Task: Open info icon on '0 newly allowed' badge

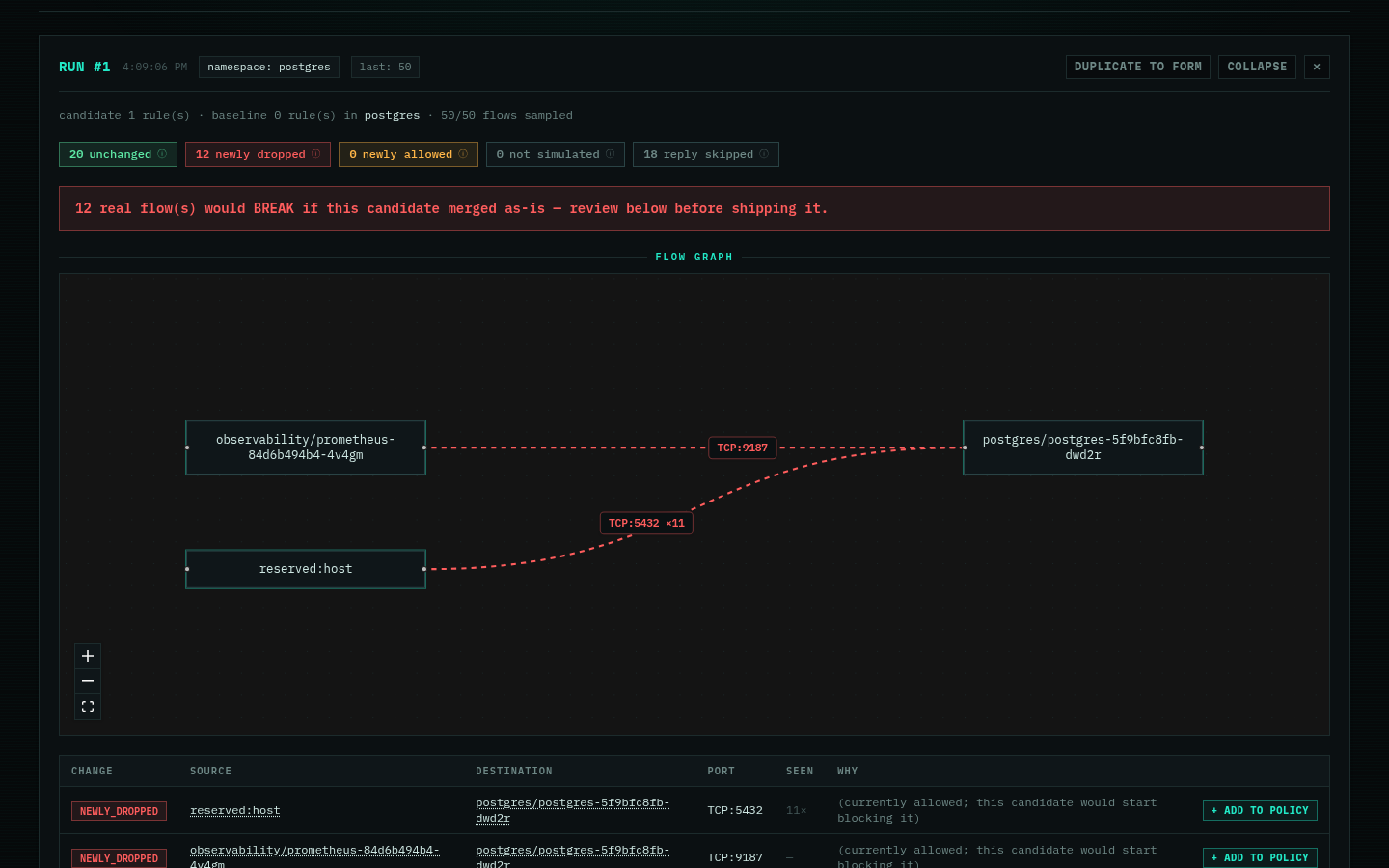Action: 463,154
